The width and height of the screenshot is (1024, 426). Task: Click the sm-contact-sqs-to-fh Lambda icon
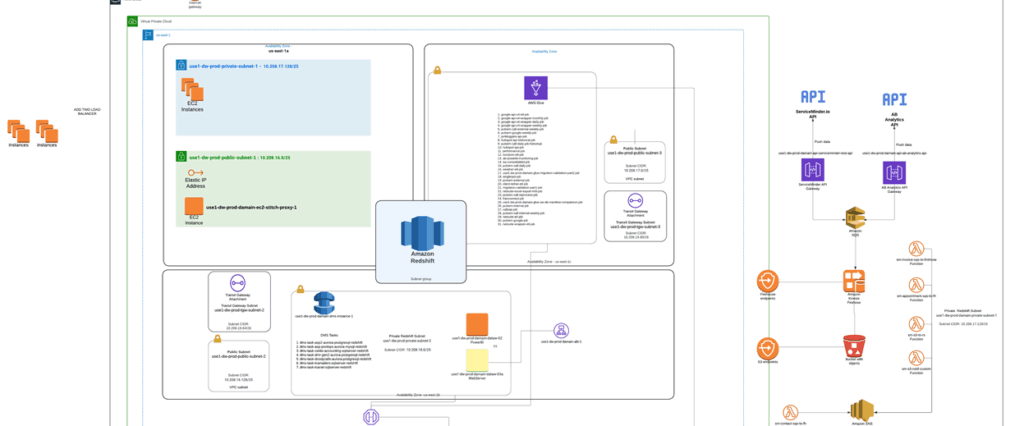(x=790, y=413)
